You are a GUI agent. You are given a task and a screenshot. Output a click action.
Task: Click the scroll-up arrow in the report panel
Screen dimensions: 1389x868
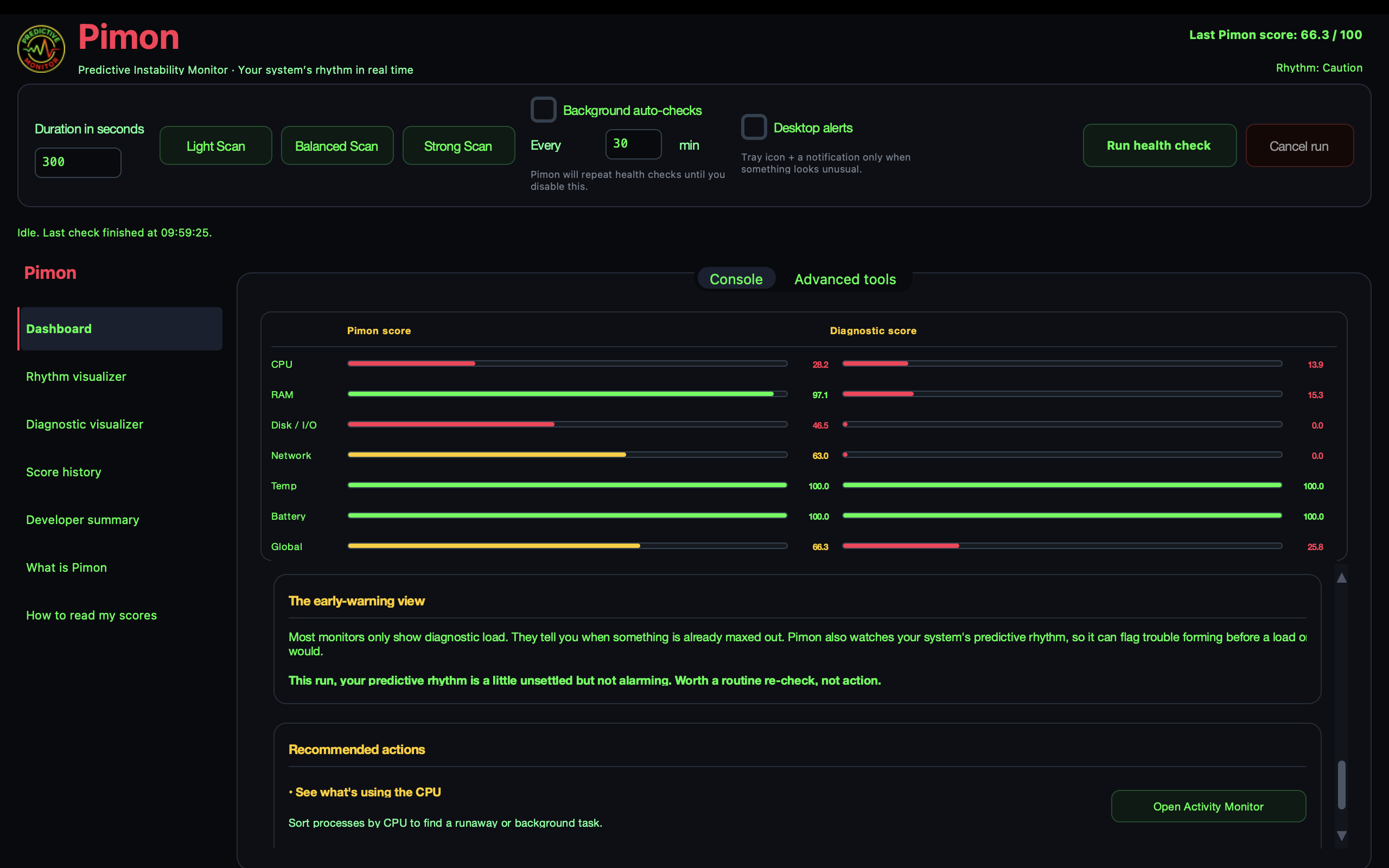pos(1341,578)
